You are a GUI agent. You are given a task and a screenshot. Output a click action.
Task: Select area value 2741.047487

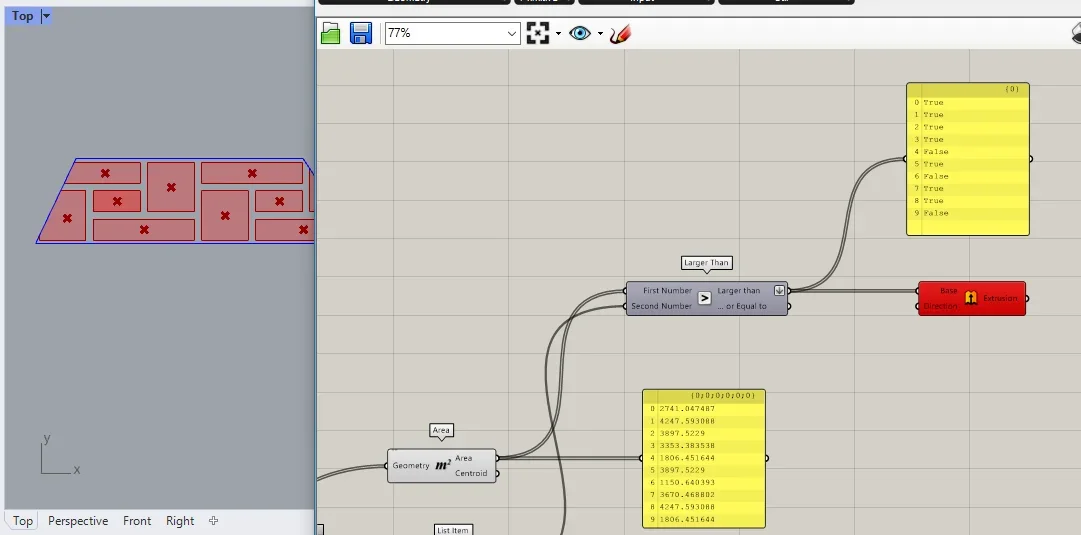687,409
